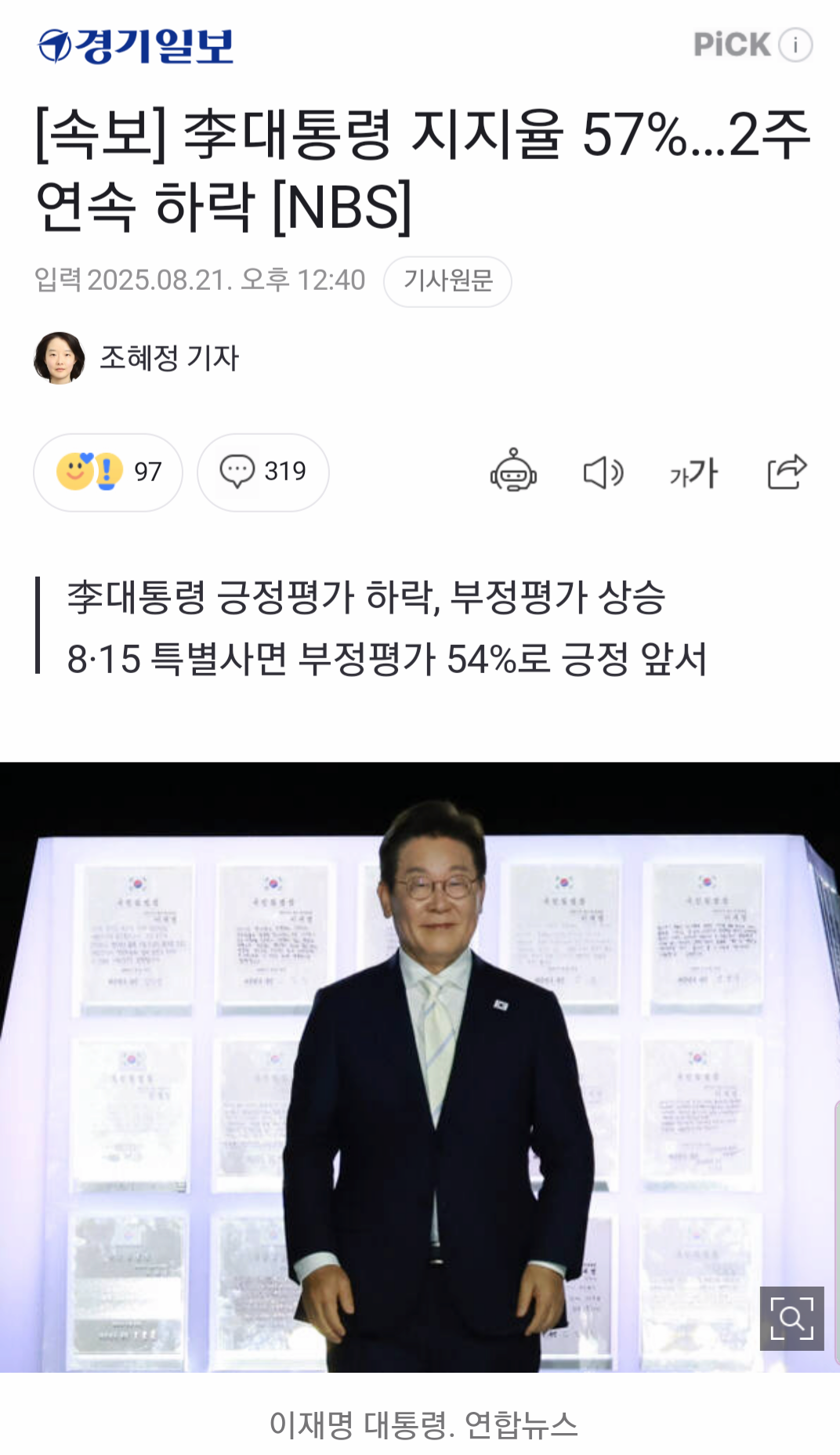
Task: Show the AI robot article summary
Action: point(513,472)
